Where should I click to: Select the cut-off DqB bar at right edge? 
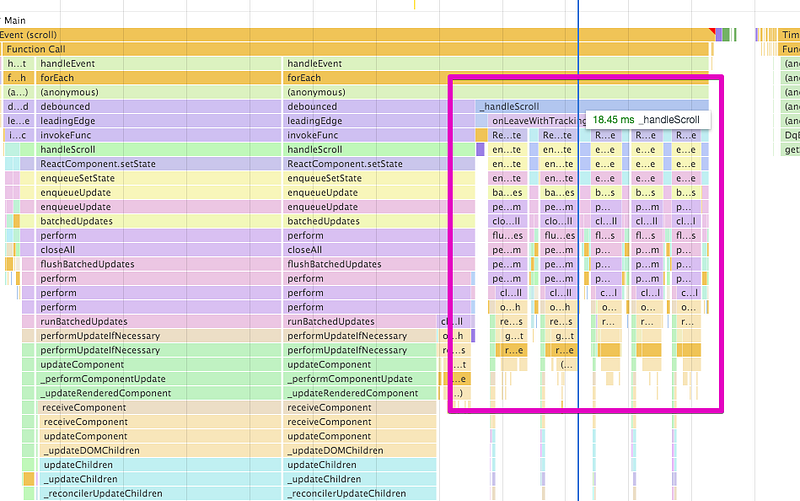coord(790,135)
